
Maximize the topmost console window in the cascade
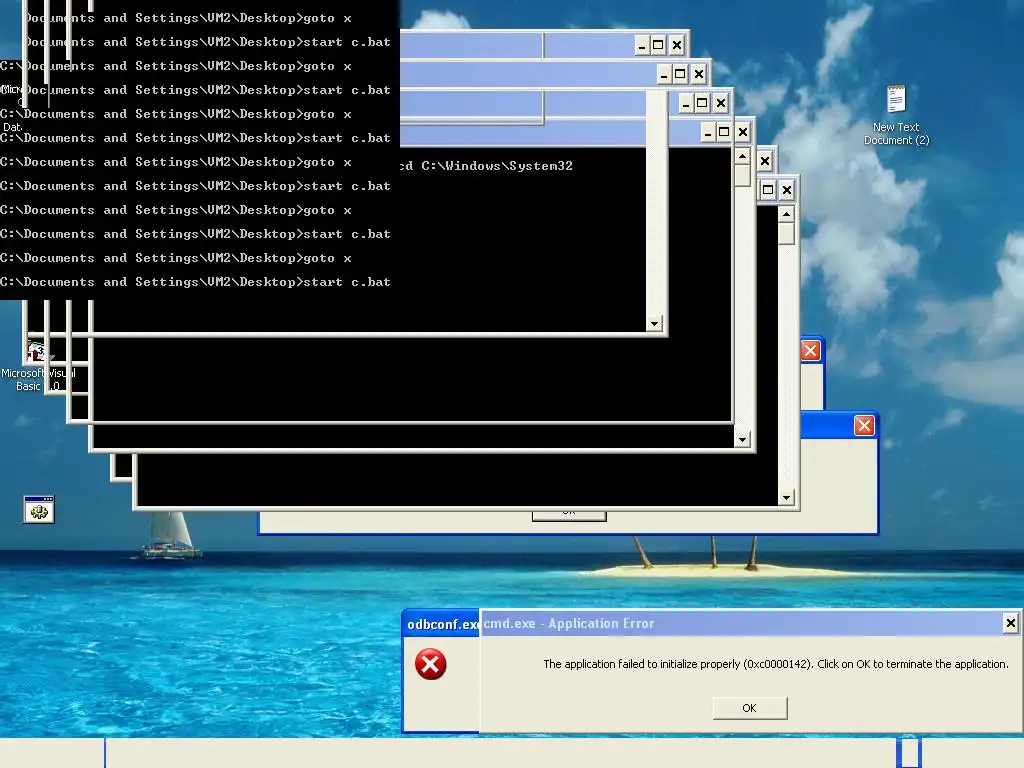click(x=658, y=45)
